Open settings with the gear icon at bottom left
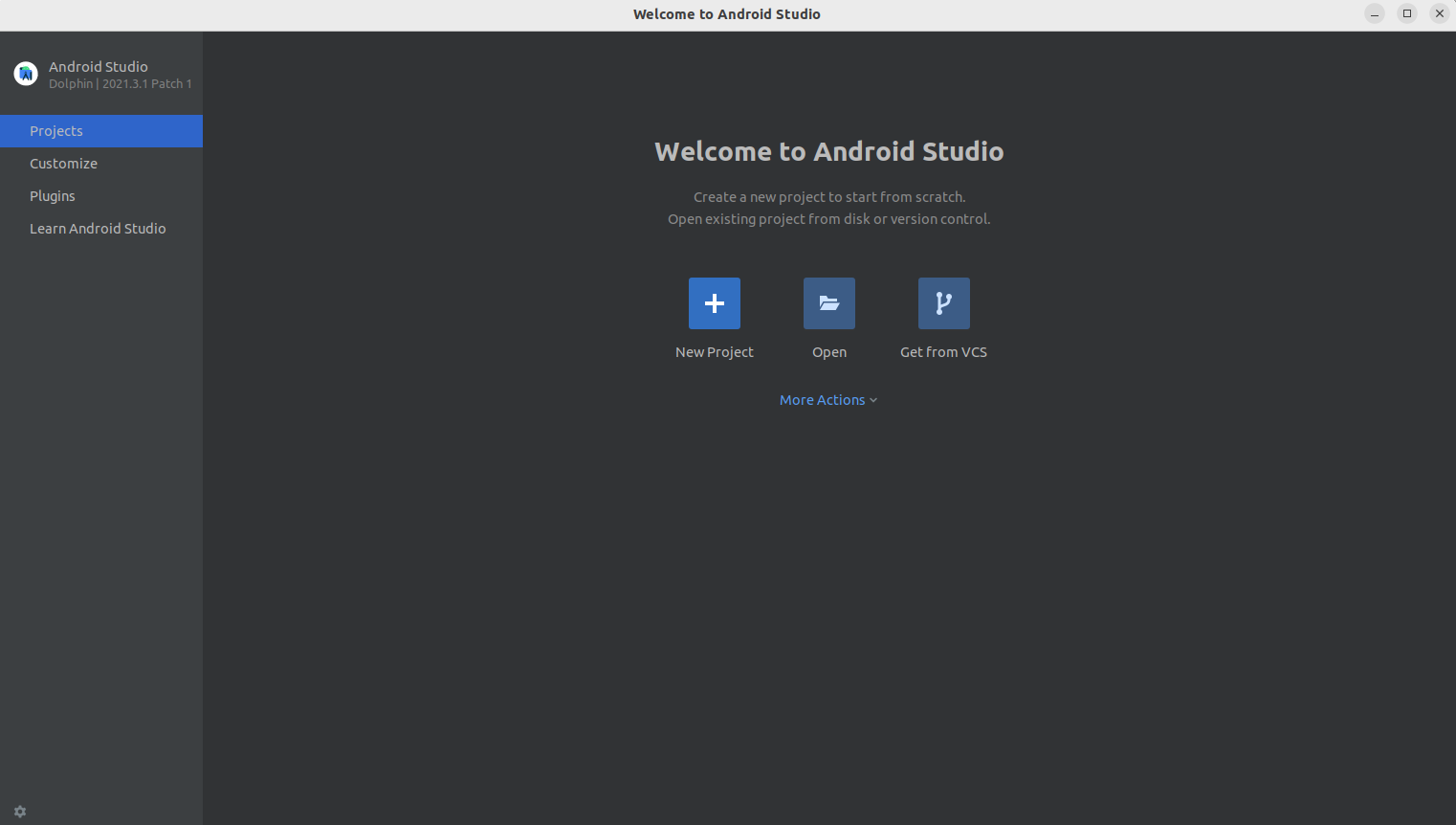The width and height of the screenshot is (1456, 825). [20, 811]
